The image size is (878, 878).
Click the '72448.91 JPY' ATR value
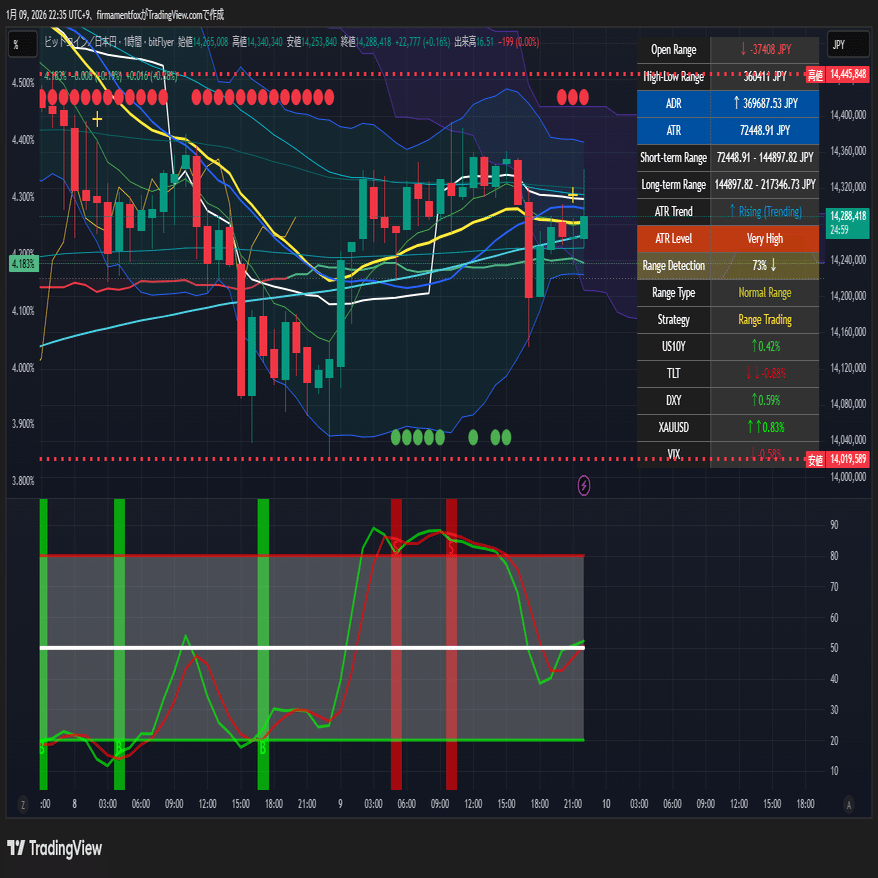tap(765, 130)
